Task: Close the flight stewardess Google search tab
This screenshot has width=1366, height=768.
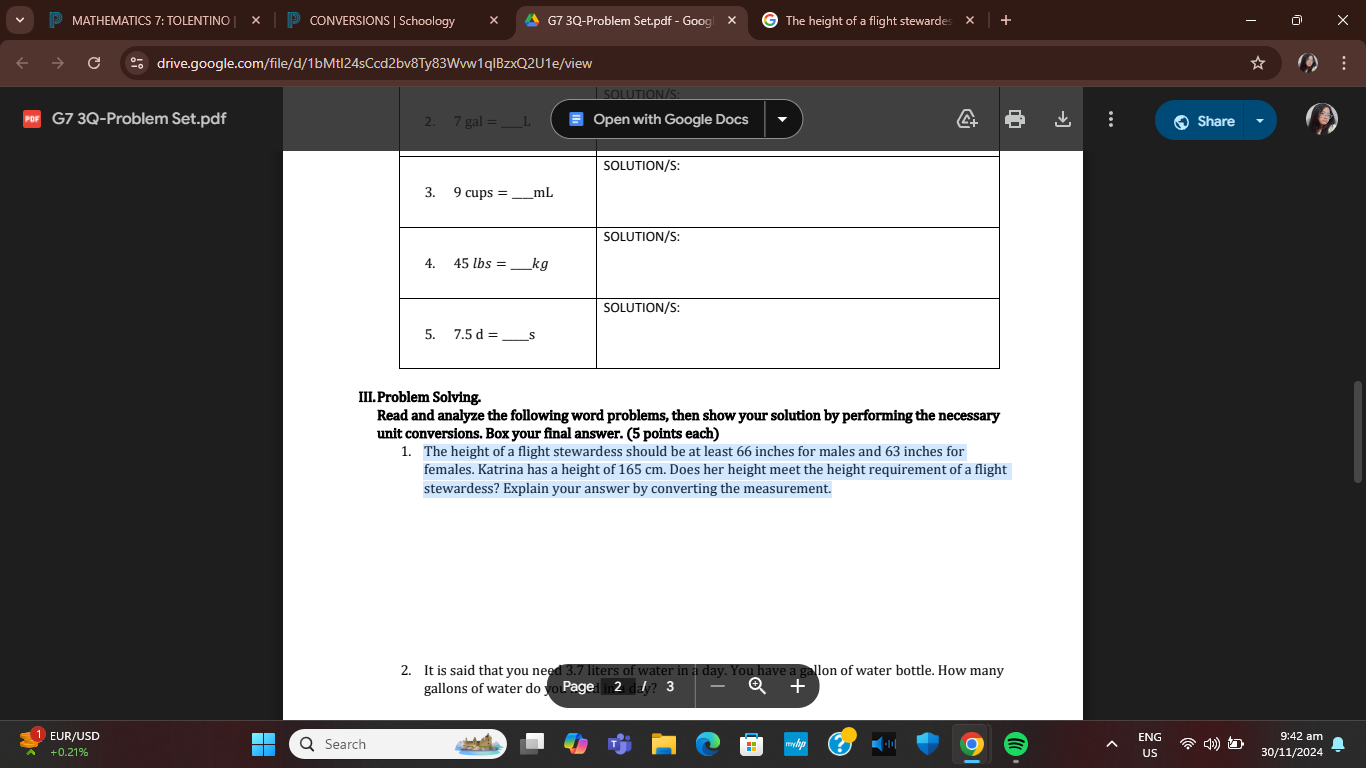Action: [968, 20]
